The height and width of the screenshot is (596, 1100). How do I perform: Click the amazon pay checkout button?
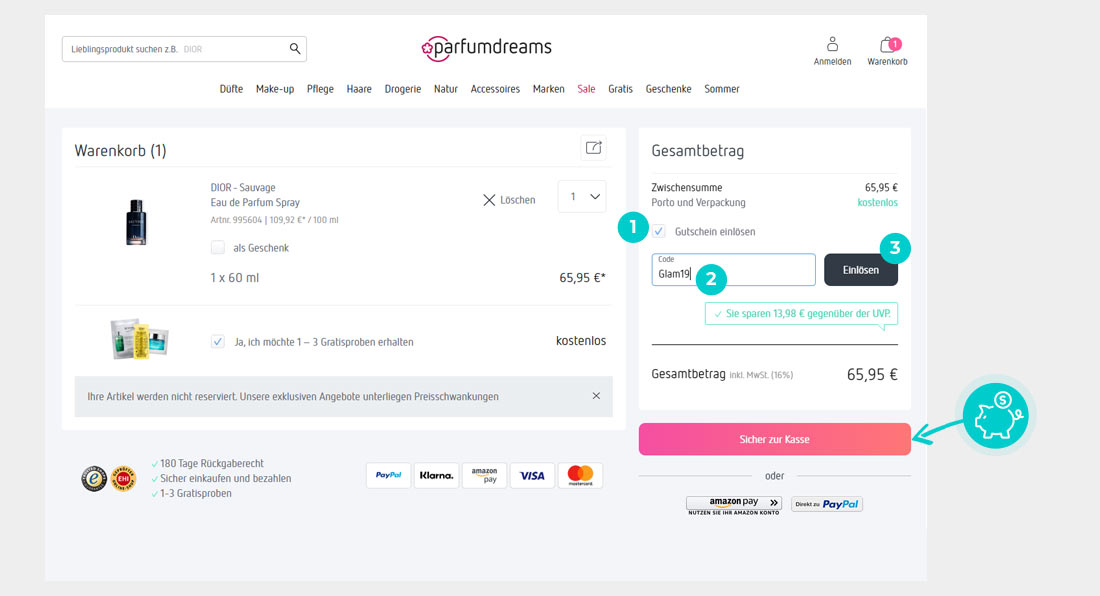pos(734,505)
